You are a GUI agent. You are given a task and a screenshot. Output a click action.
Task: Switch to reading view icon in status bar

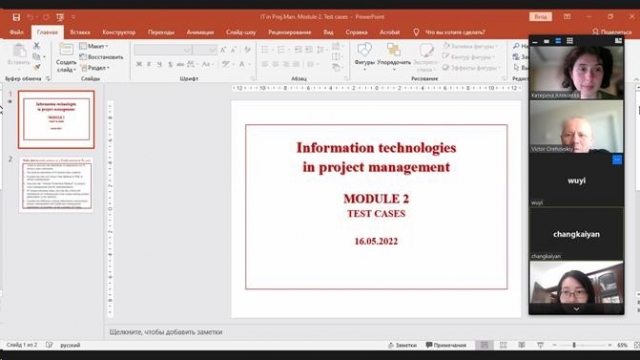point(522,345)
